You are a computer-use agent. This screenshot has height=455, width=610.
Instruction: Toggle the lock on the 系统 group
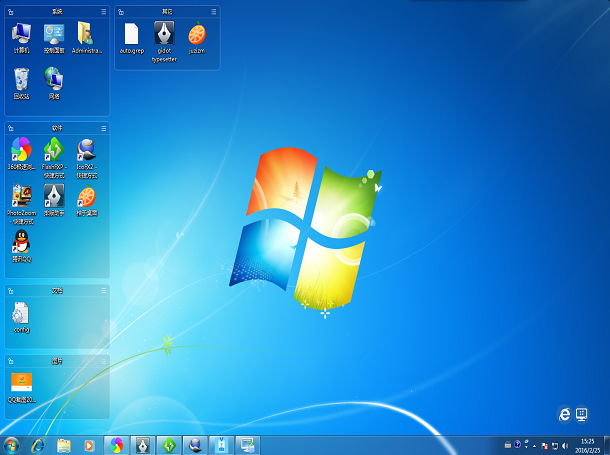coord(11,12)
